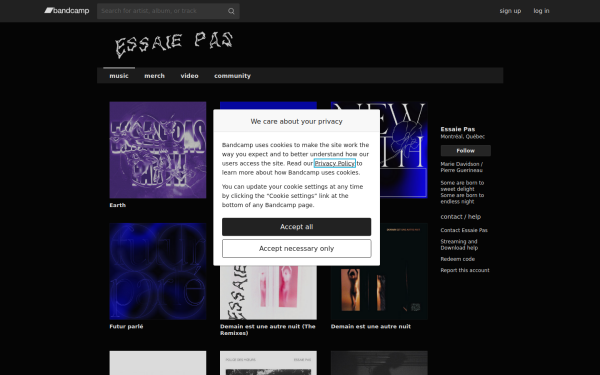Accept necessary cookies only

pyautogui.click(x=297, y=249)
